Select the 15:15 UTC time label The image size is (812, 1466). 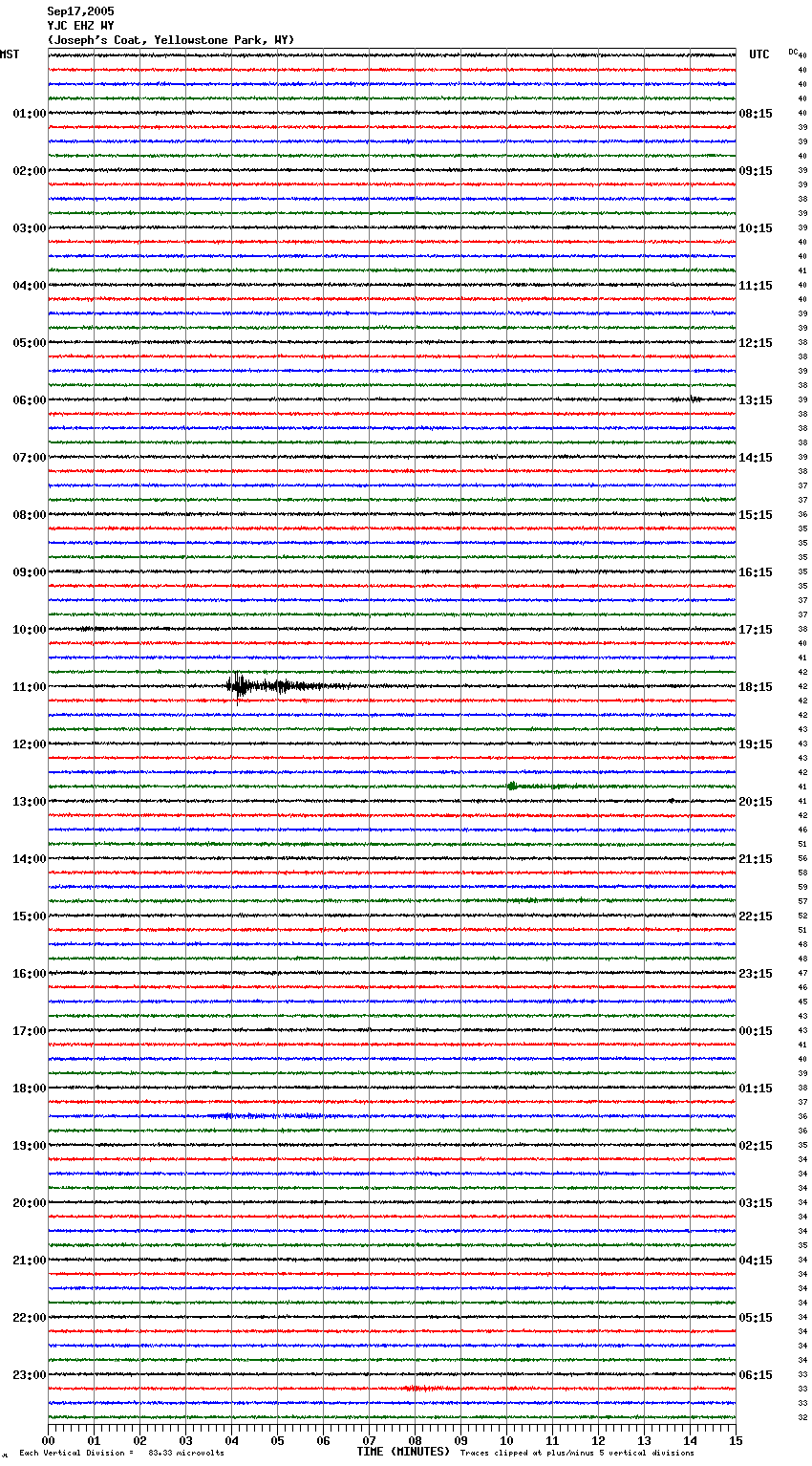pyautogui.click(x=756, y=515)
